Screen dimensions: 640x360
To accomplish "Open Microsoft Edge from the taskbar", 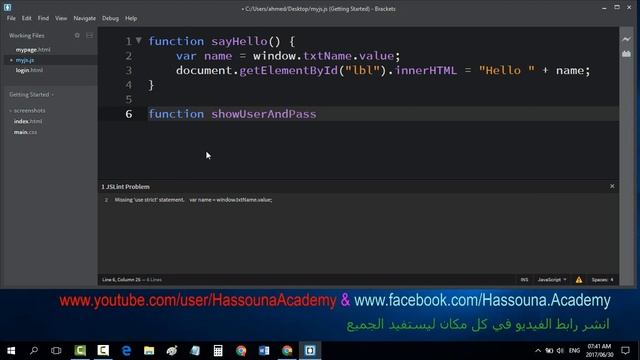I will tap(127, 351).
